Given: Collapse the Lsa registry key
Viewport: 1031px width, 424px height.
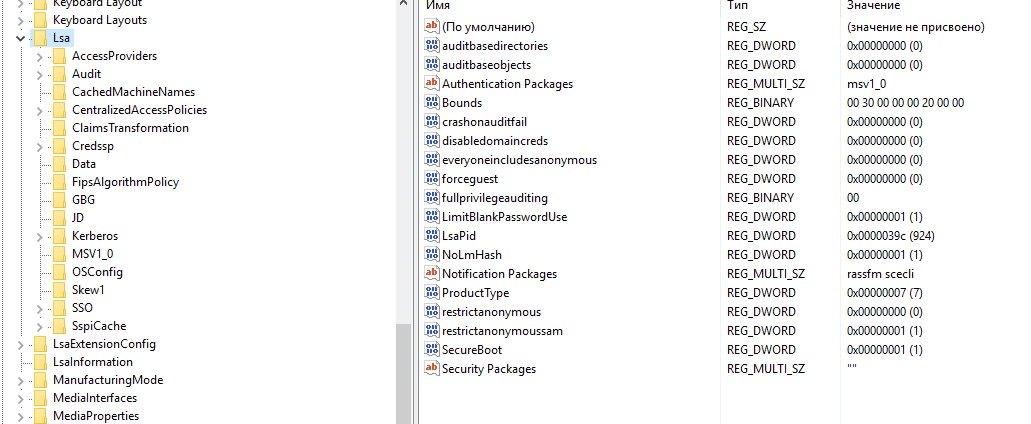Looking at the screenshot, I should click(x=21, y=38).
